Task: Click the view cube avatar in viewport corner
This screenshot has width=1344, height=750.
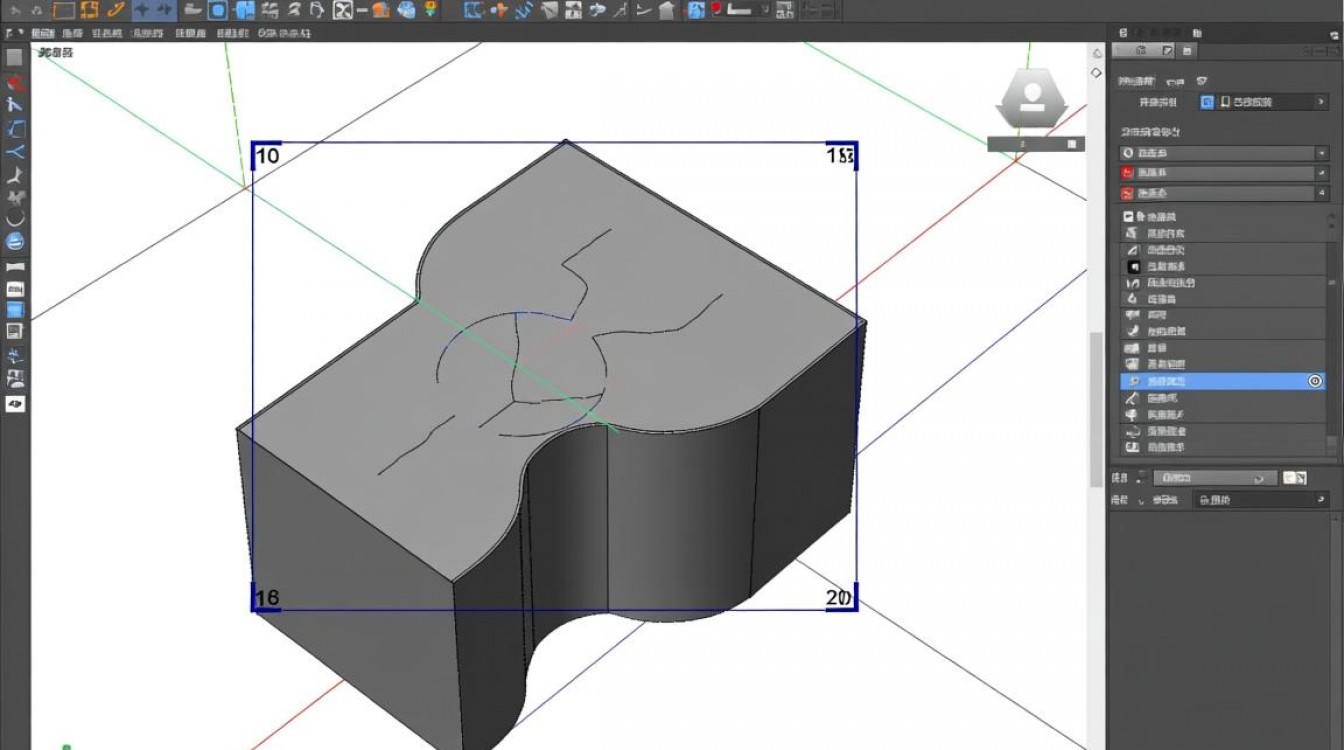Action: click(x=1032, y=97)
